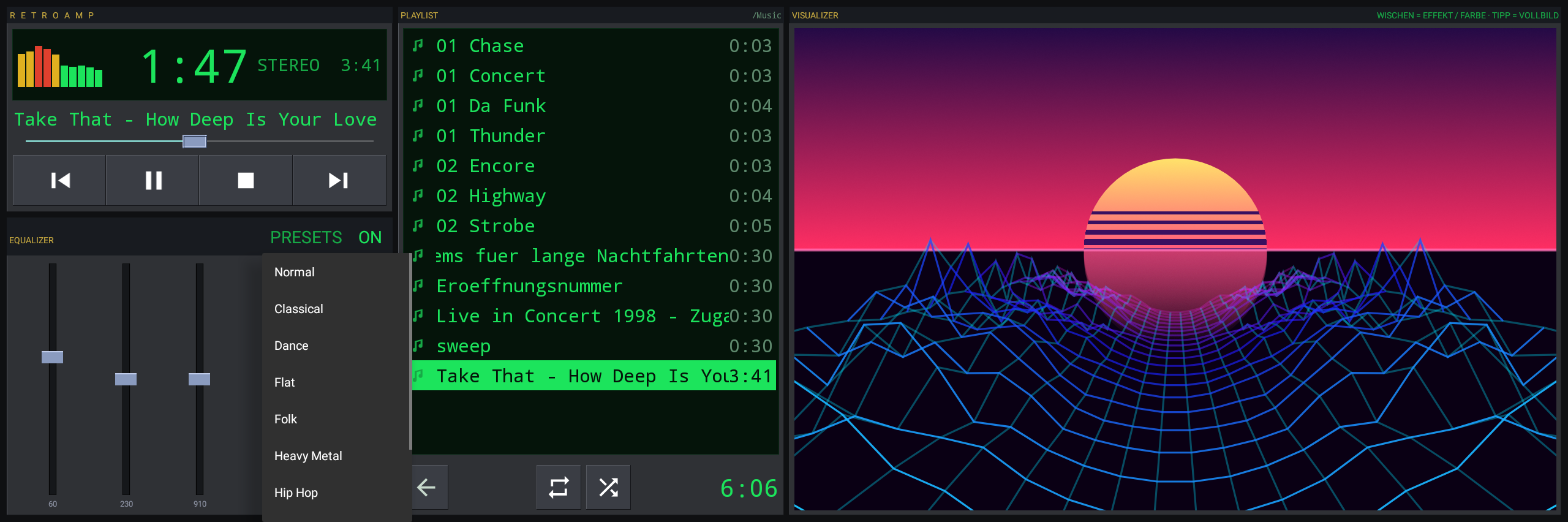This screenshot has width=1568, height=522.
Task: Click the scrolling song title text
Action: pos(195,119)
